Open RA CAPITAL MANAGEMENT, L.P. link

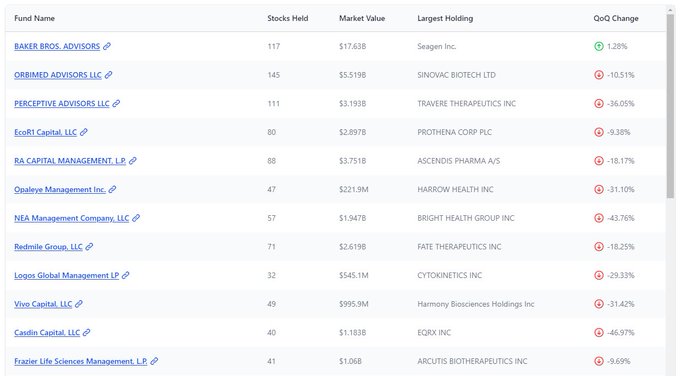[x=70, y=160]
